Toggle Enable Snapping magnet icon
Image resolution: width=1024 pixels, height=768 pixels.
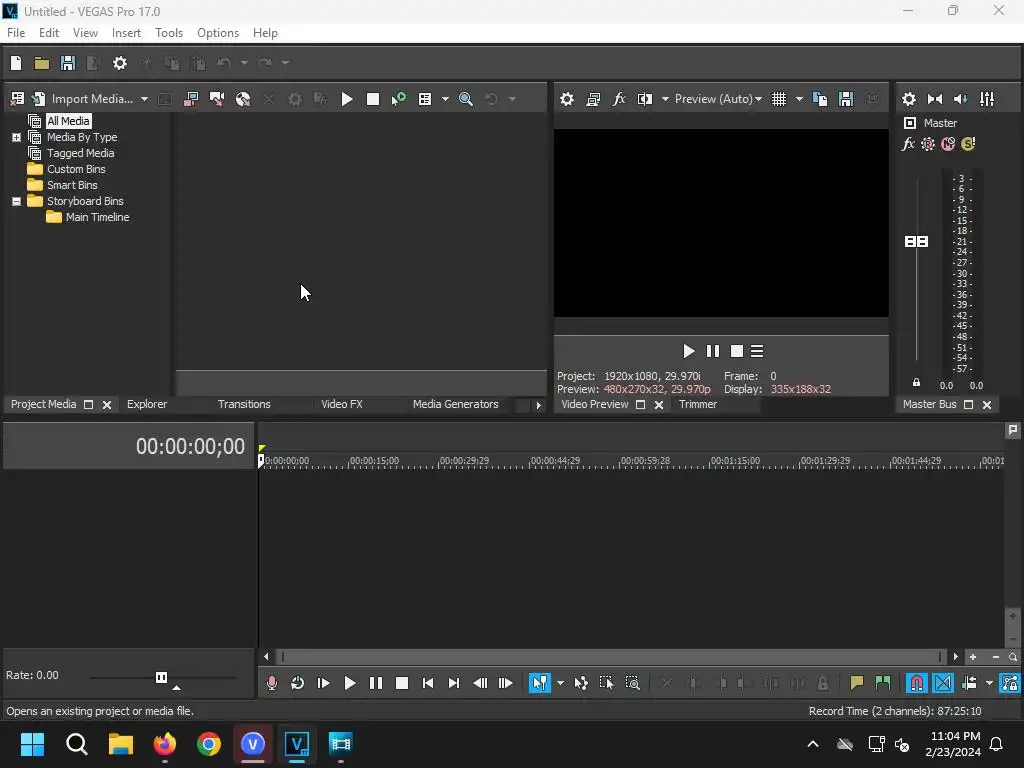point(917,683)
